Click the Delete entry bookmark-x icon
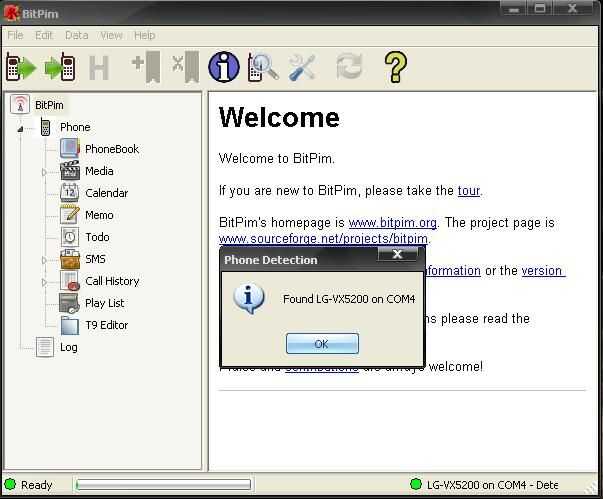This screenshot has width=603, height=499. click(x=186, y=68)
